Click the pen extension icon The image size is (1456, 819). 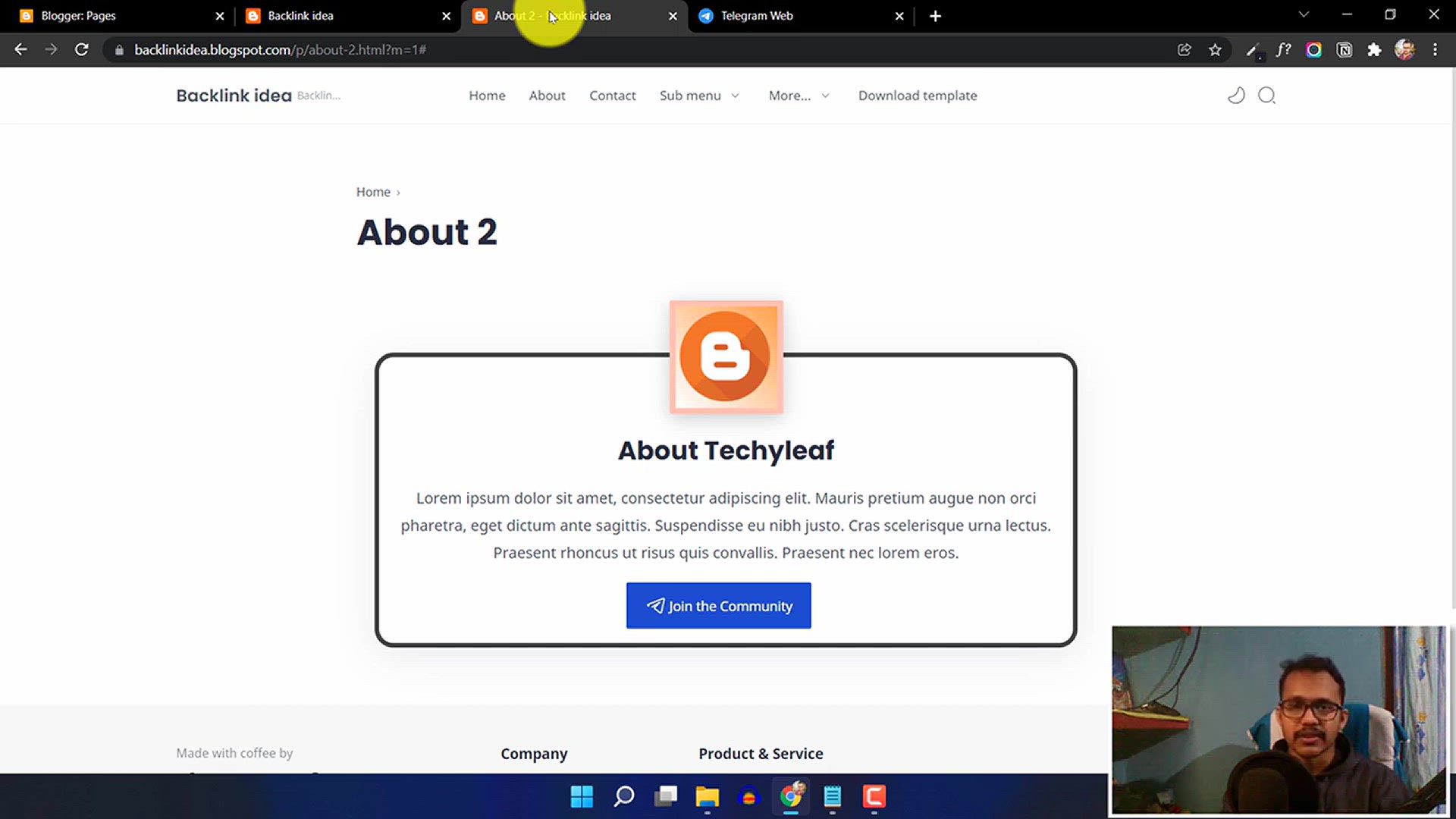click(x=1253, y=50)
